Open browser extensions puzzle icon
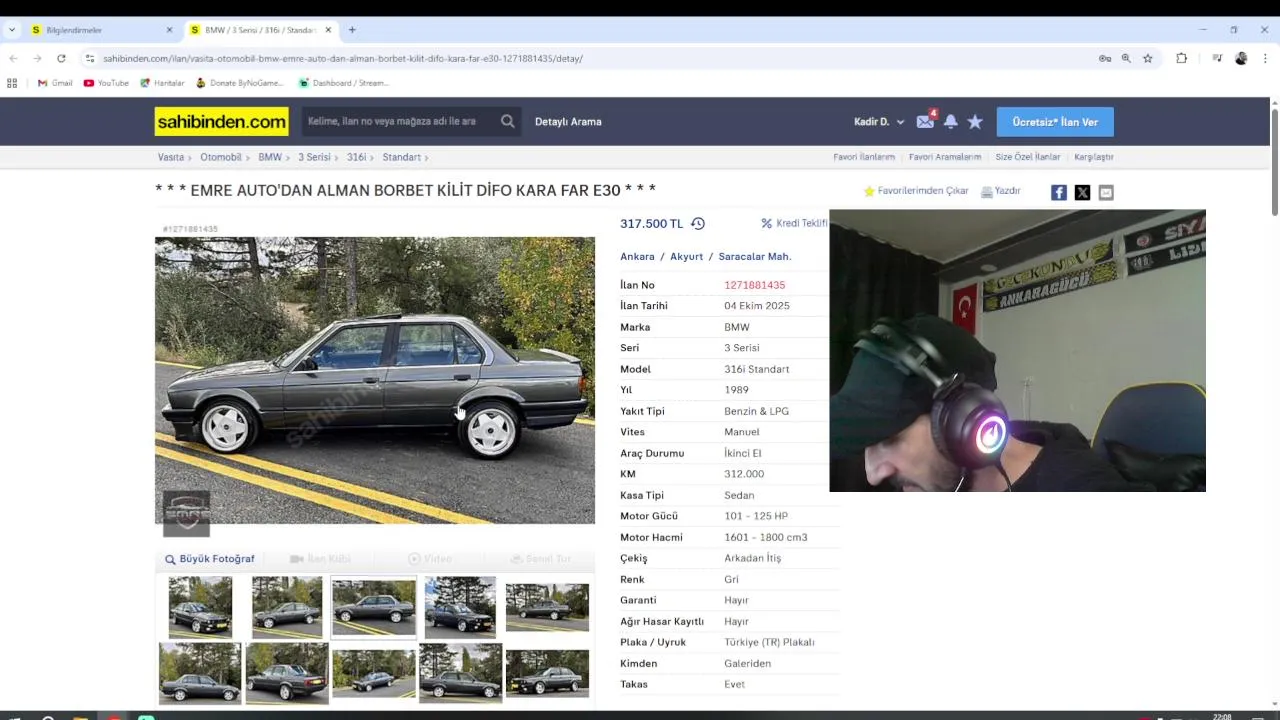Viewport: 1280px width, 720px height. coord(1181,58)
